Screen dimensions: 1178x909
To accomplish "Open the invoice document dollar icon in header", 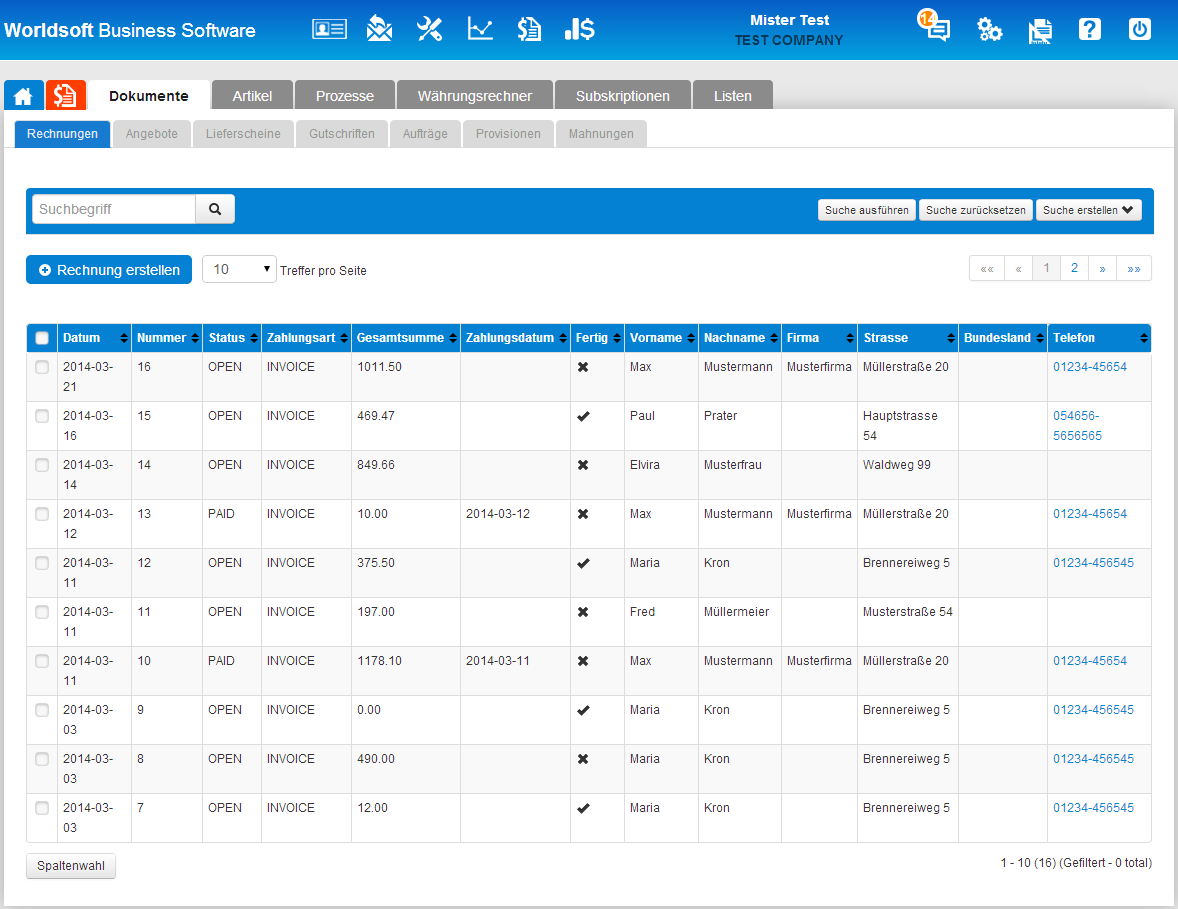I will click(x=530, y=29).
